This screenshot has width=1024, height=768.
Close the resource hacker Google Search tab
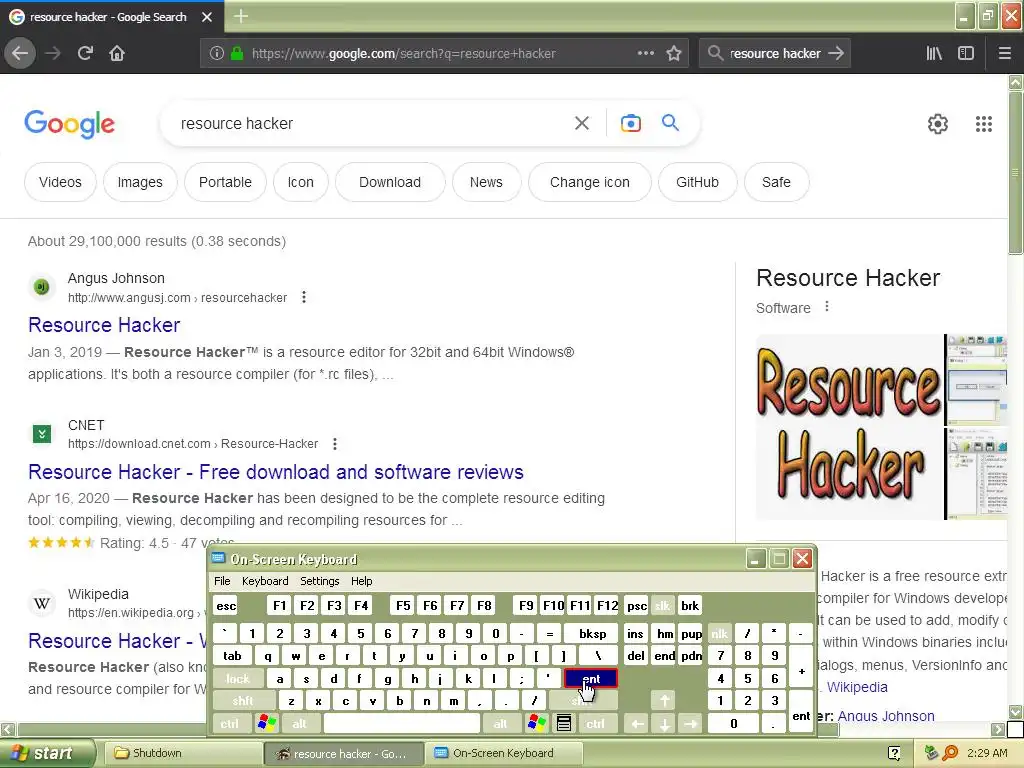coord(207,17)
